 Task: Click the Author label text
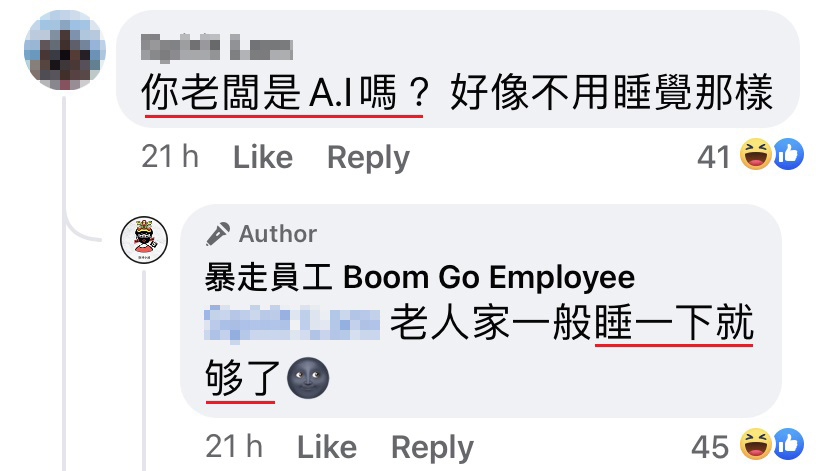pyautogui.click(x=278, y=234)
